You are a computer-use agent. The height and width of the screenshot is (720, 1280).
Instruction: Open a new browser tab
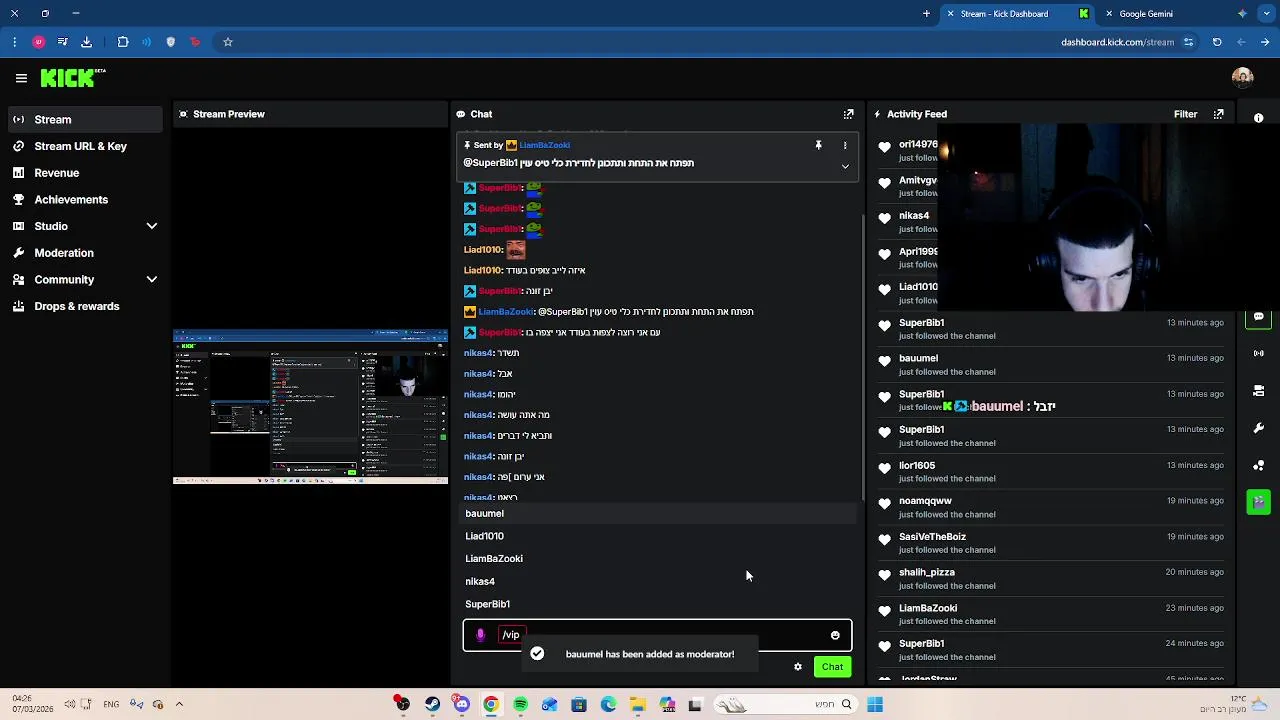pos(926,14)
